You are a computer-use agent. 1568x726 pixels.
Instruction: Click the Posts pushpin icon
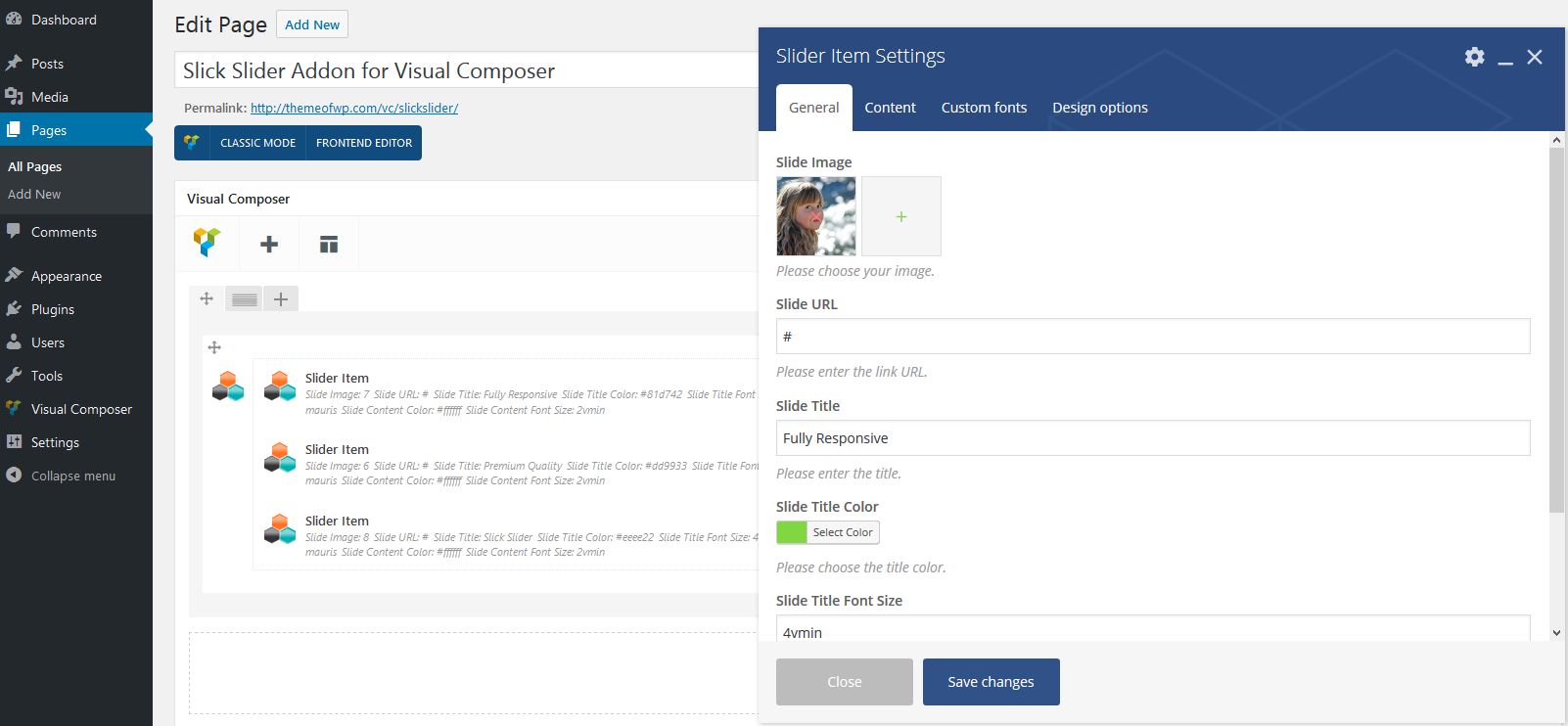click(14, 64)
